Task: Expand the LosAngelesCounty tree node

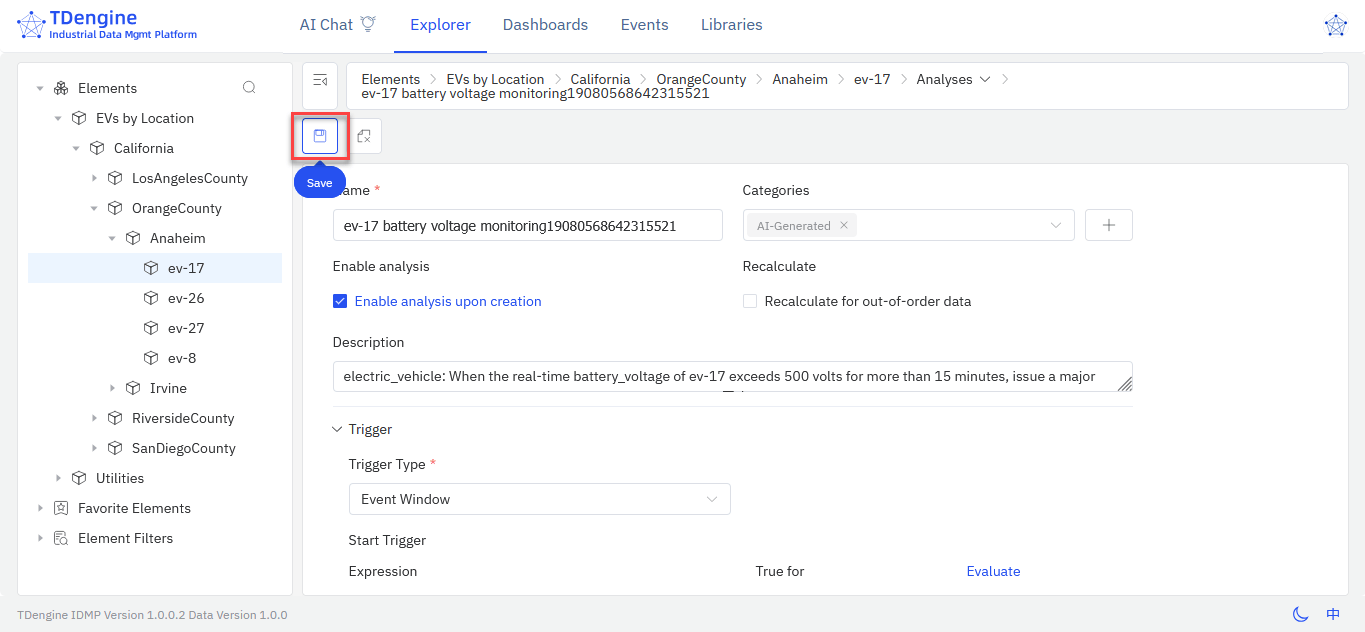Action: click(x=95, y=178)
